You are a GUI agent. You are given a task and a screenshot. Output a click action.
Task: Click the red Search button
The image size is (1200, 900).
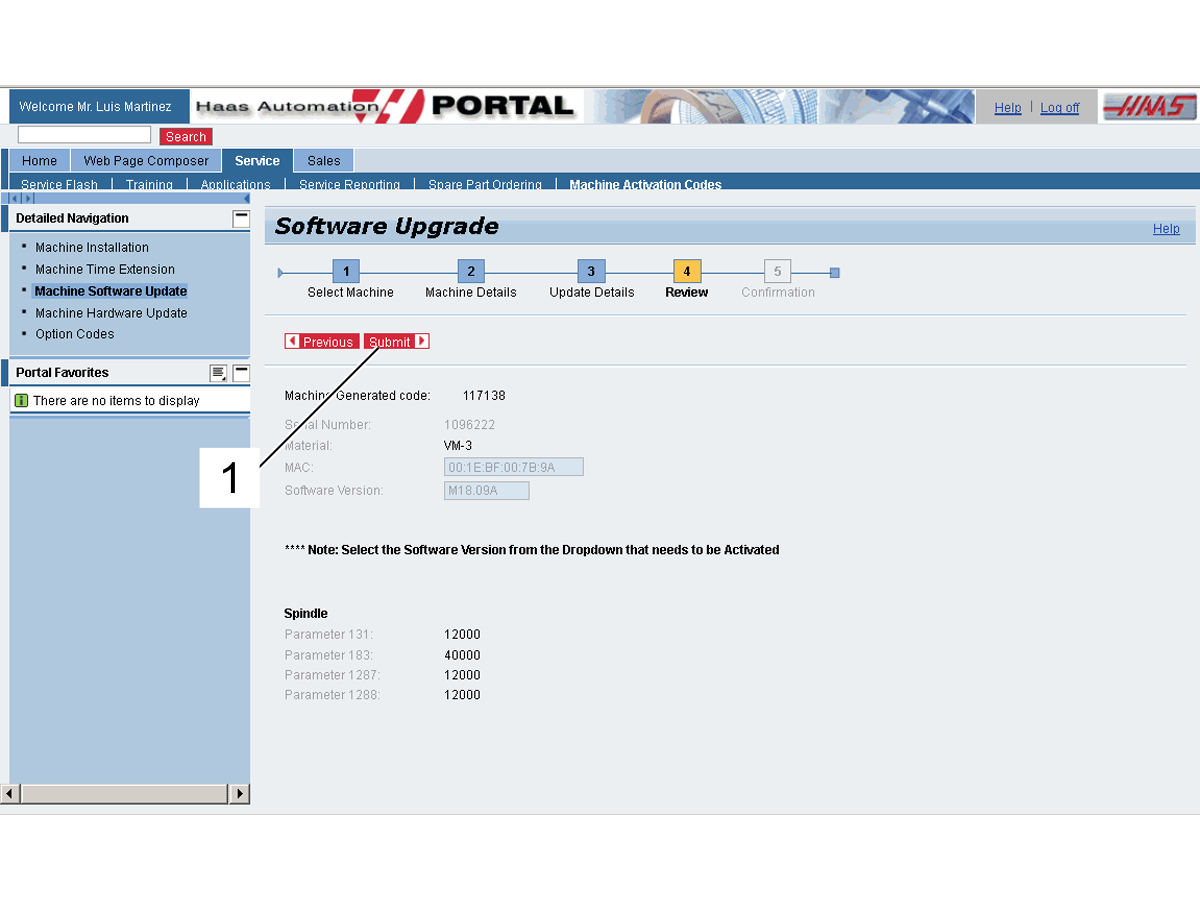point(186,137)
